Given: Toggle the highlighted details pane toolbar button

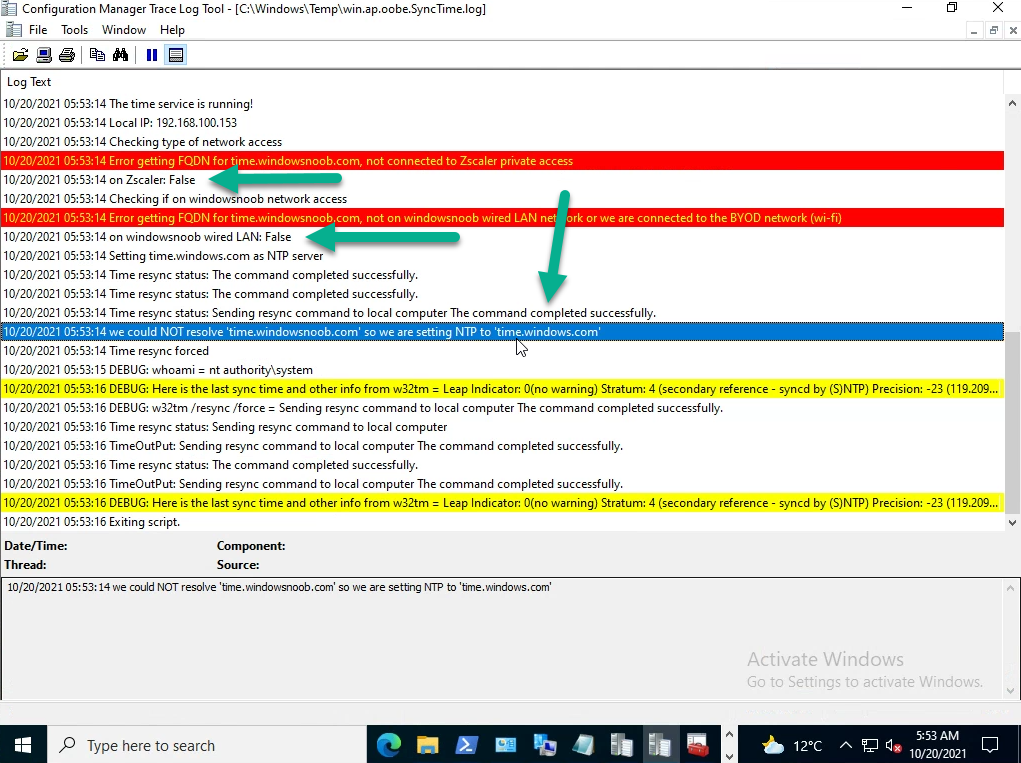Looking at the screenshot, I should (x=175, y=55).
